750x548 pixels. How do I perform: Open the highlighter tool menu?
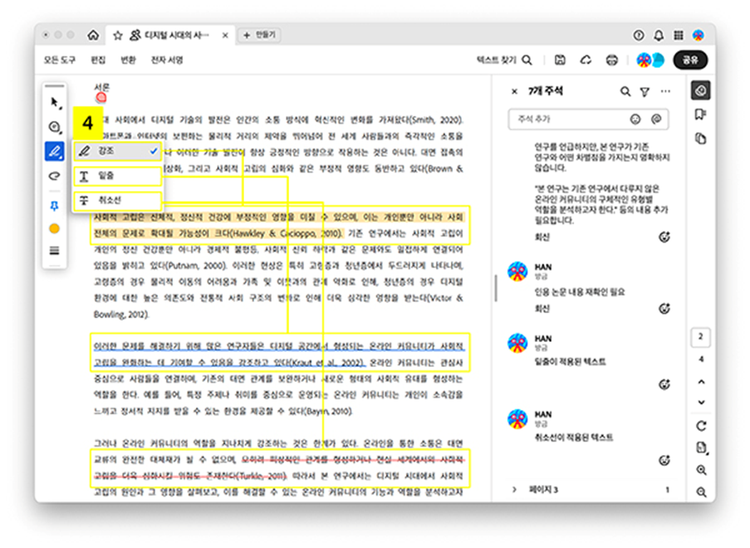point(55,152)
